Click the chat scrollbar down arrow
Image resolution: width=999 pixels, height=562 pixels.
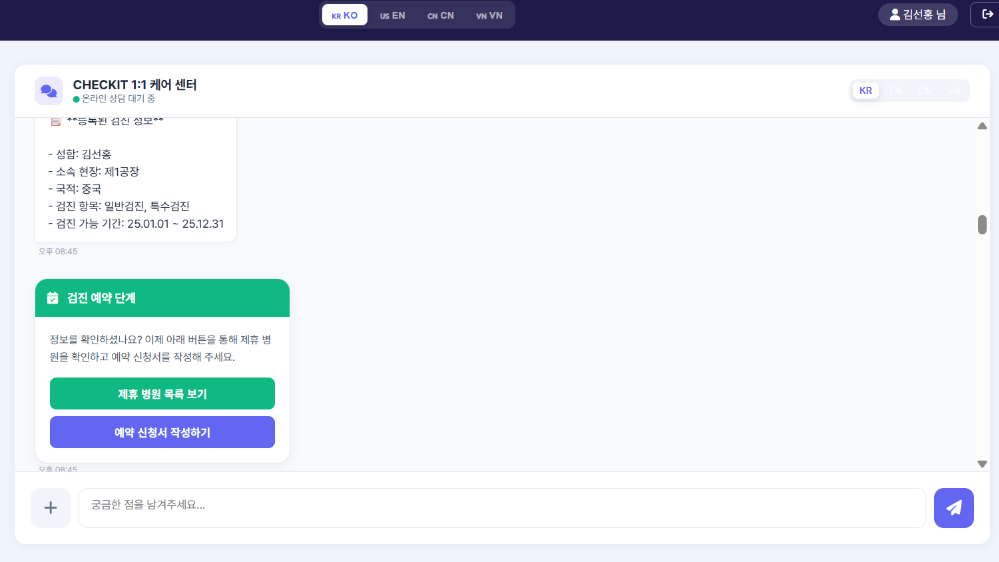[982, 463]
